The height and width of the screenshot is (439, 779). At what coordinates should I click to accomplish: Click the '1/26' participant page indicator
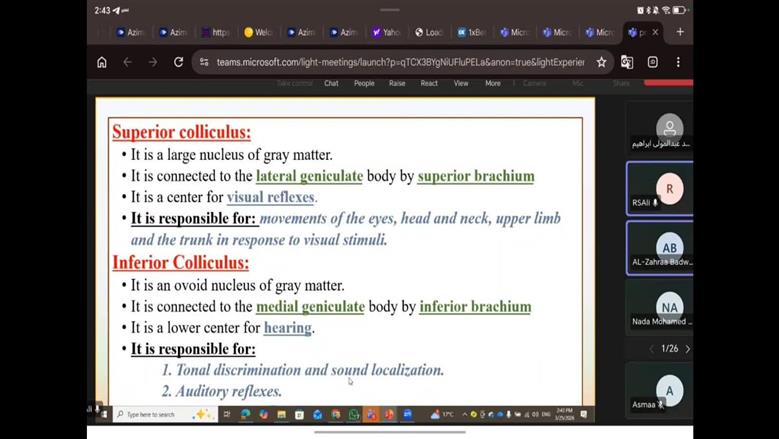669,349
